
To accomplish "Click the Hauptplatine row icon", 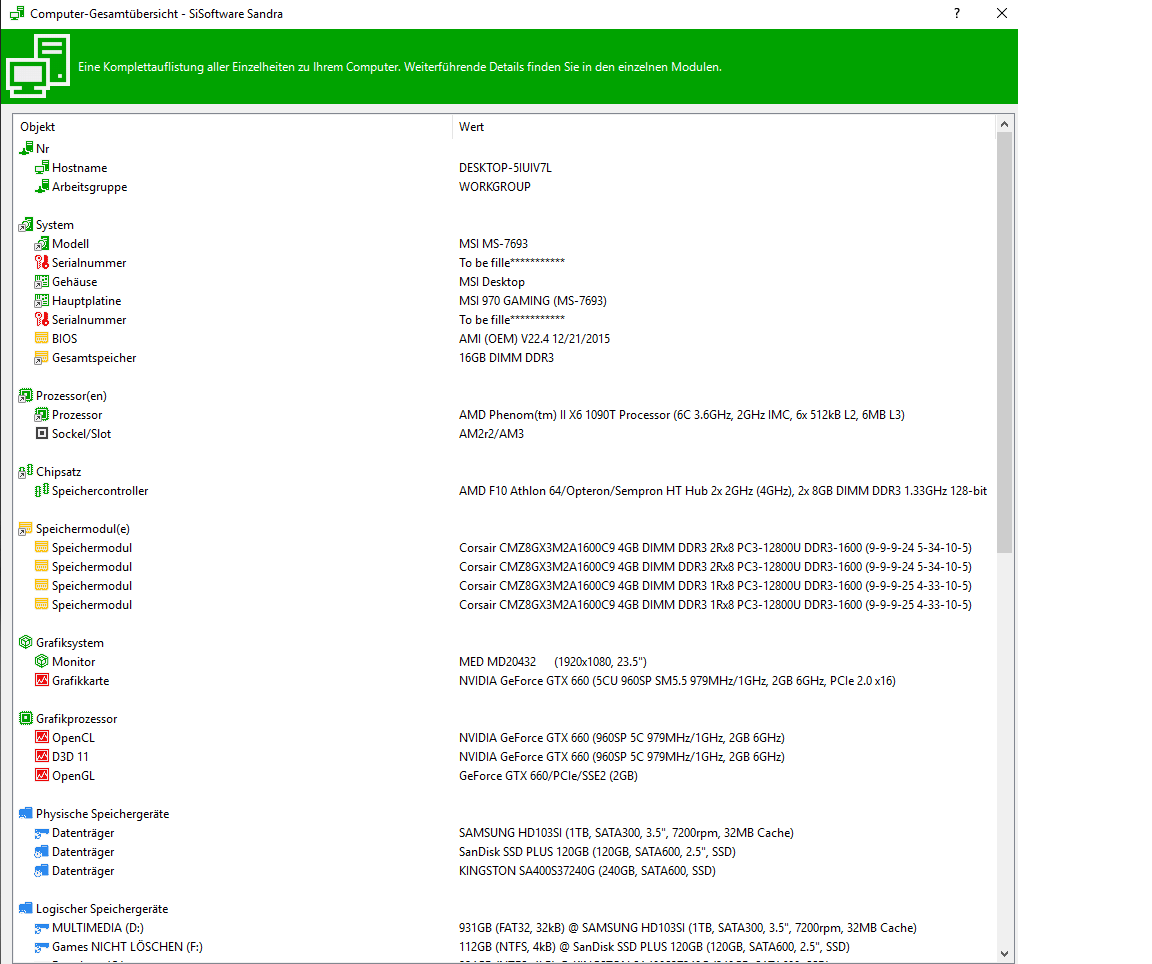I will tap(42, 301).
